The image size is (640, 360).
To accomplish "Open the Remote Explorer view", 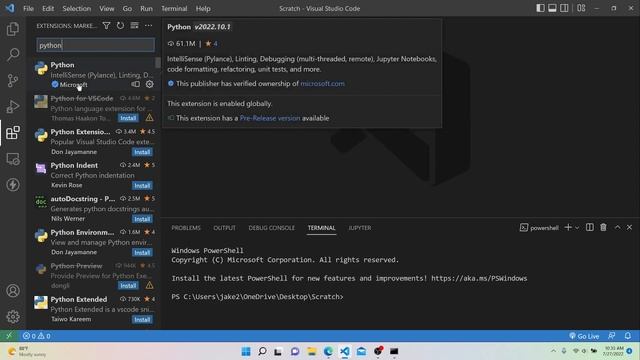I will (x=13, y=159).
